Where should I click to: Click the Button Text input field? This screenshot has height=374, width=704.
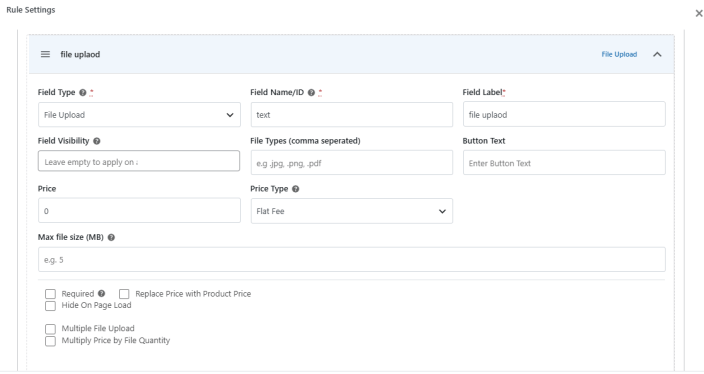[x=564, y=163]
